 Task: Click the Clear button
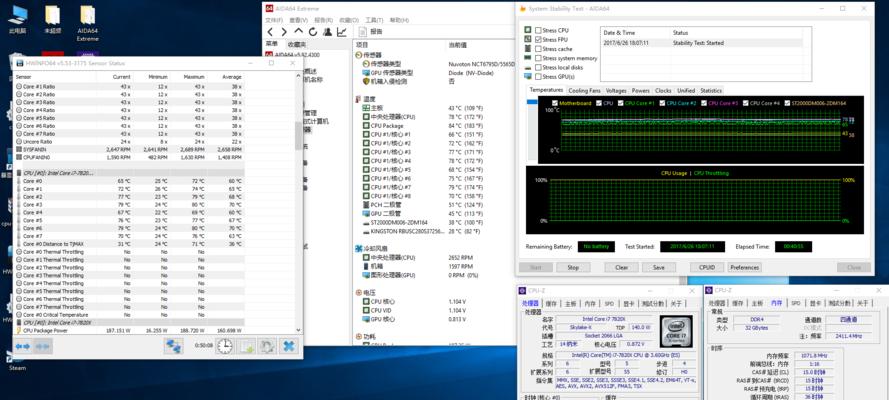tap(621, 267)
